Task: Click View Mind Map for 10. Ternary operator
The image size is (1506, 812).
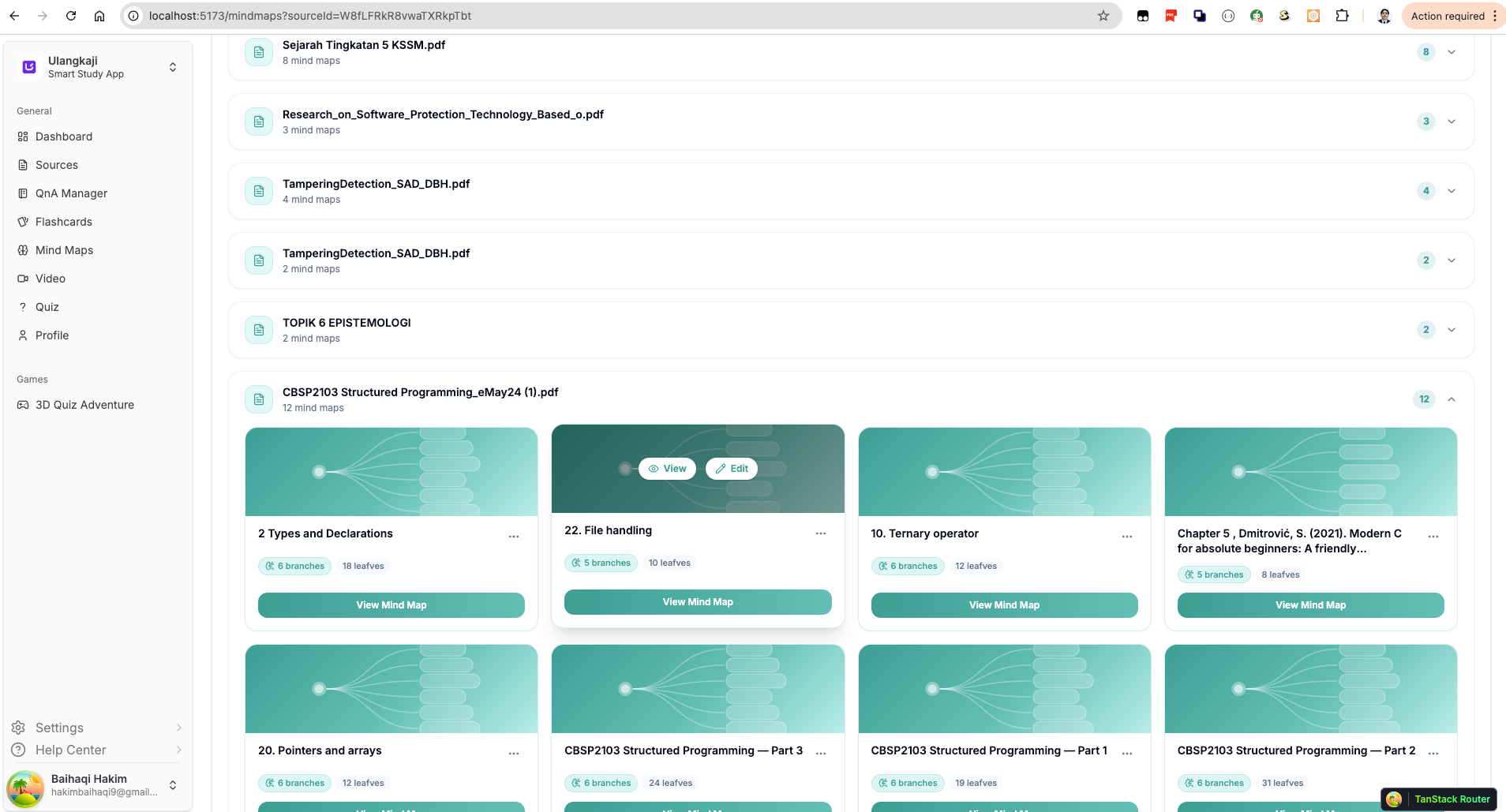Action: click(x=1004, y=605)
